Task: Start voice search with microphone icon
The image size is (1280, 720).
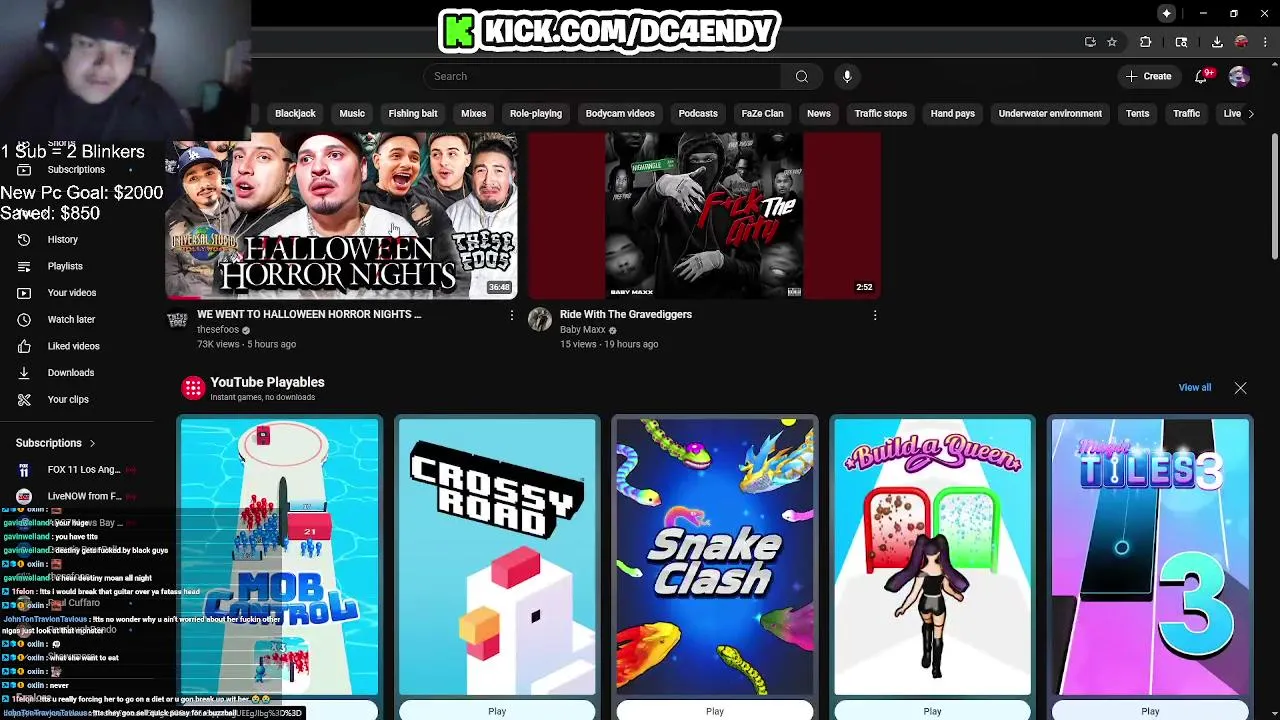Action: (x=847, y=76)
